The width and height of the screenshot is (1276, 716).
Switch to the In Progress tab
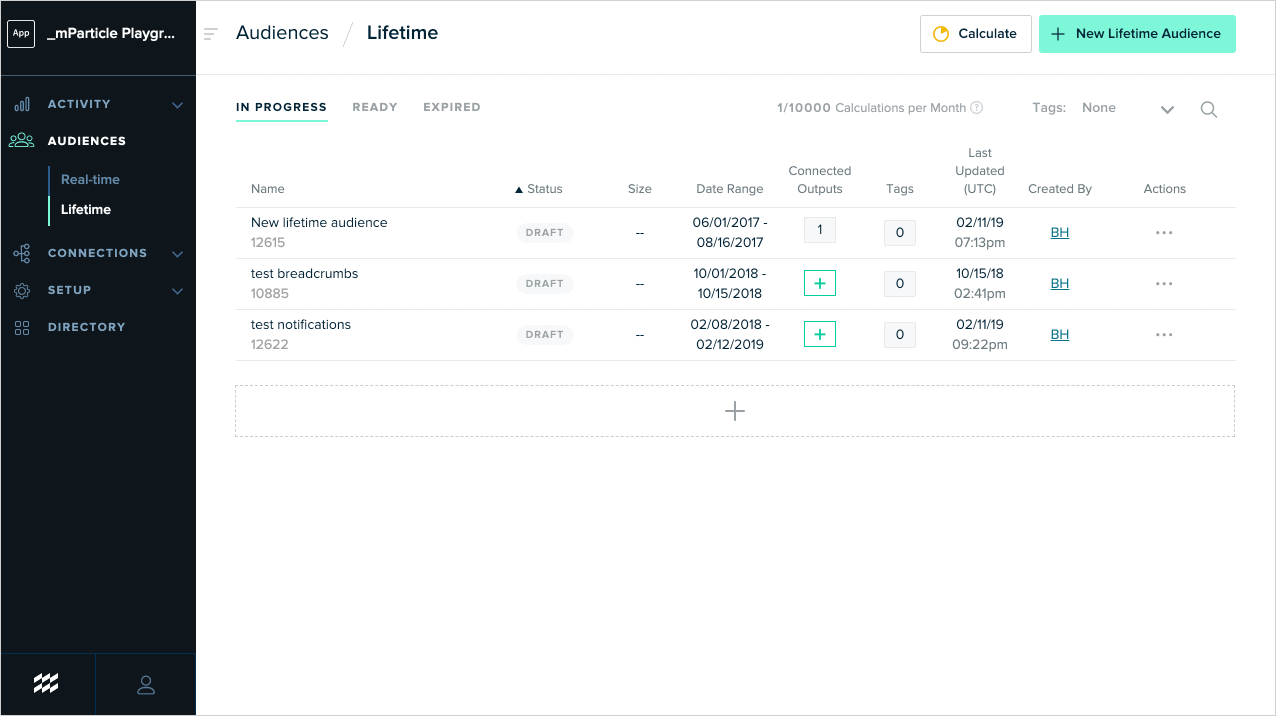[281, 107]
